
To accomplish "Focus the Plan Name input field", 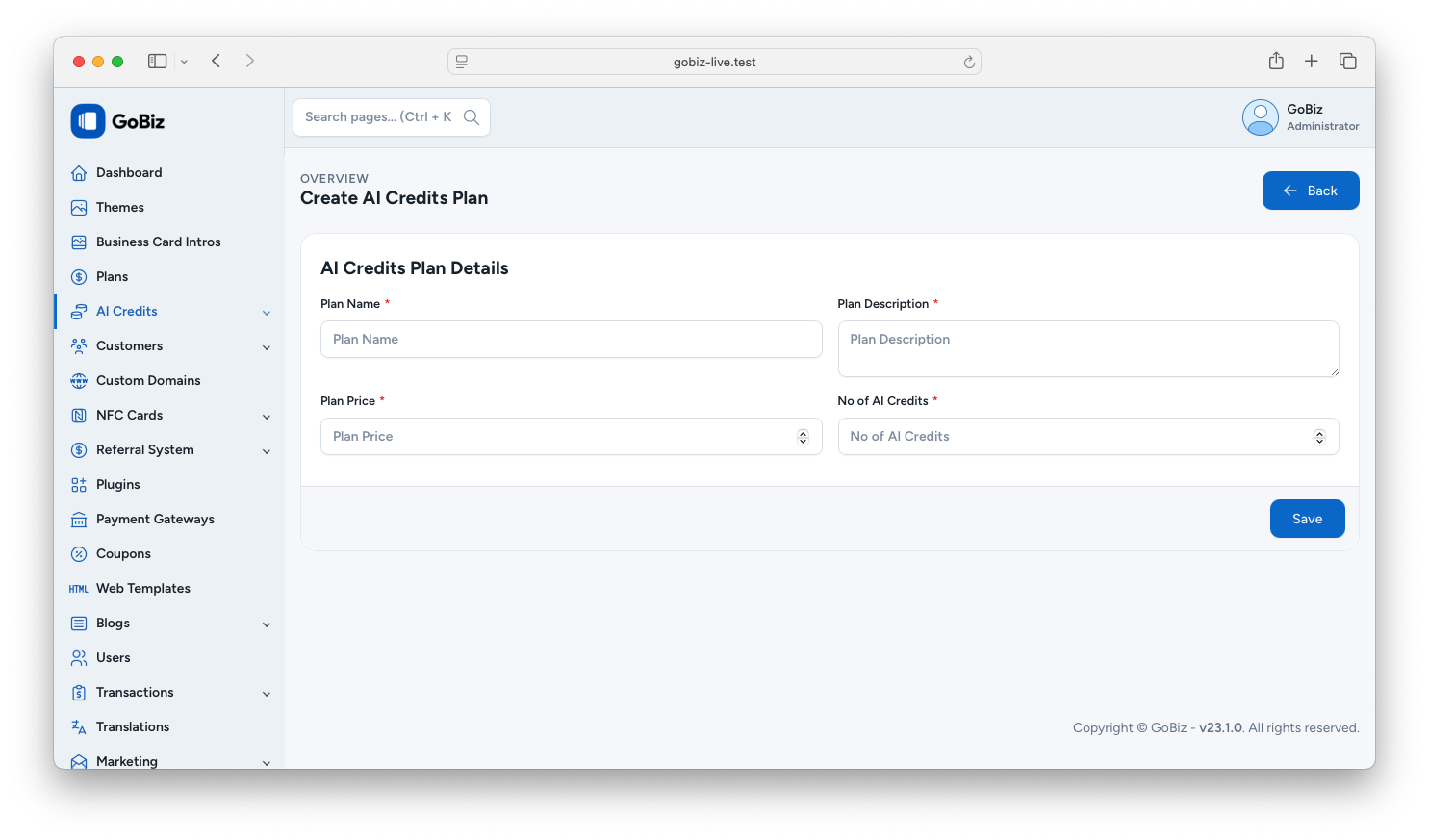I will point(571,340).
